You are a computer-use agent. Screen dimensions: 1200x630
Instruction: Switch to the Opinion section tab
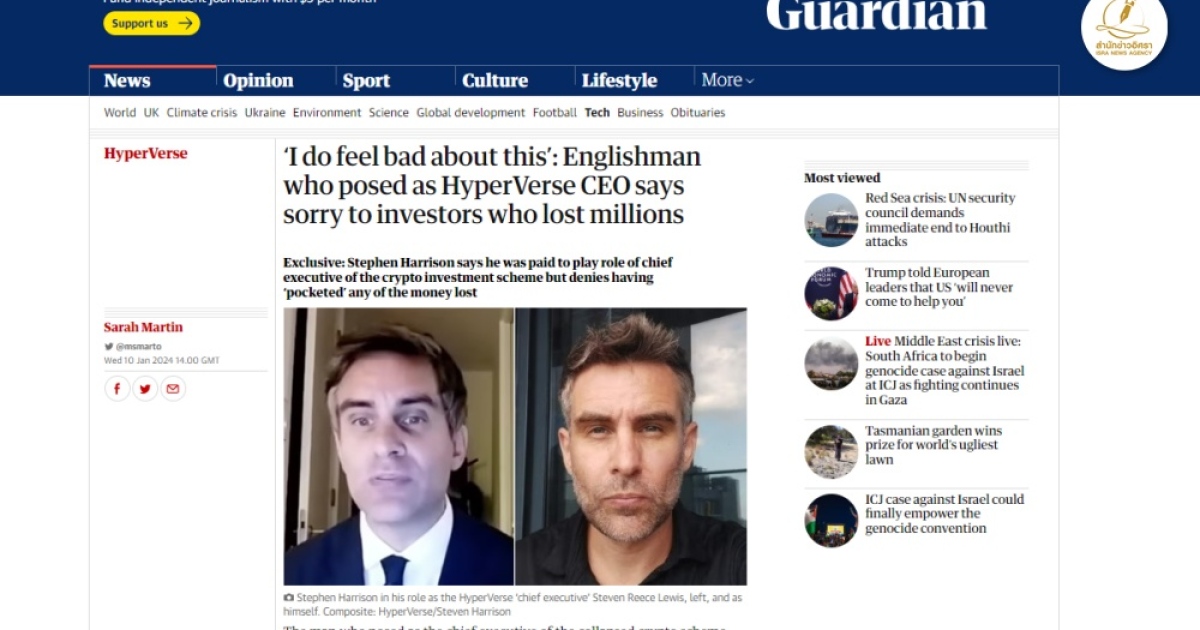point(258,80)
